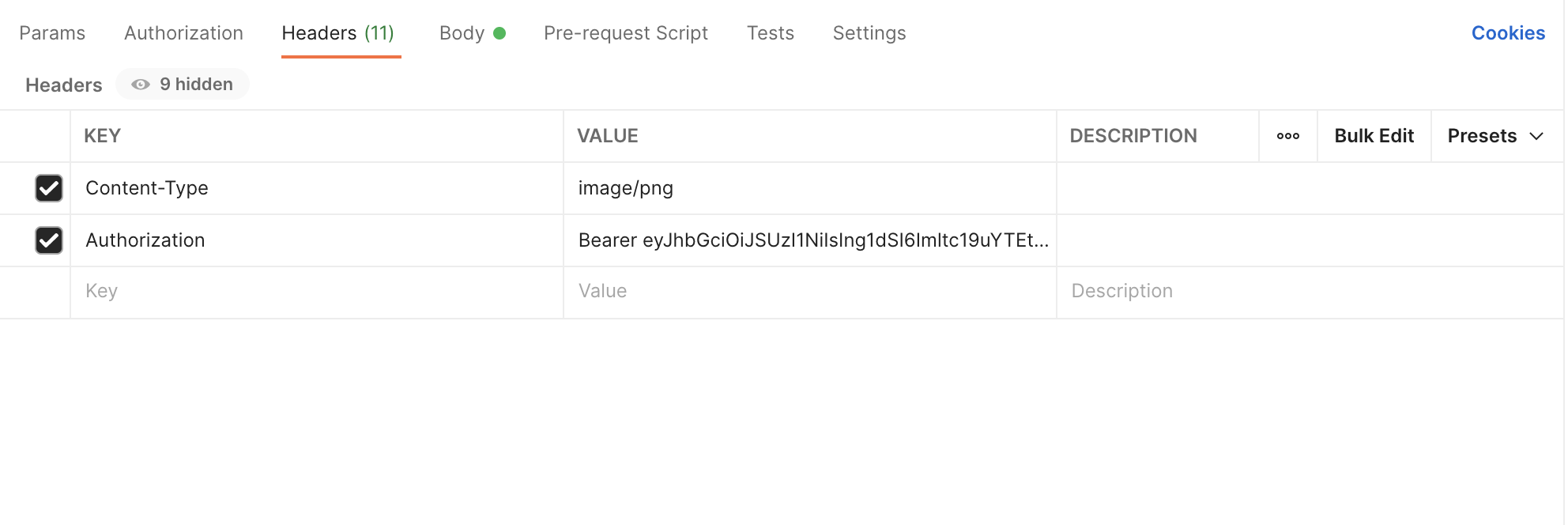Expand the options menu next to Description column
The width and height of the screenshot is (1568, 525).
point(1287,135)
